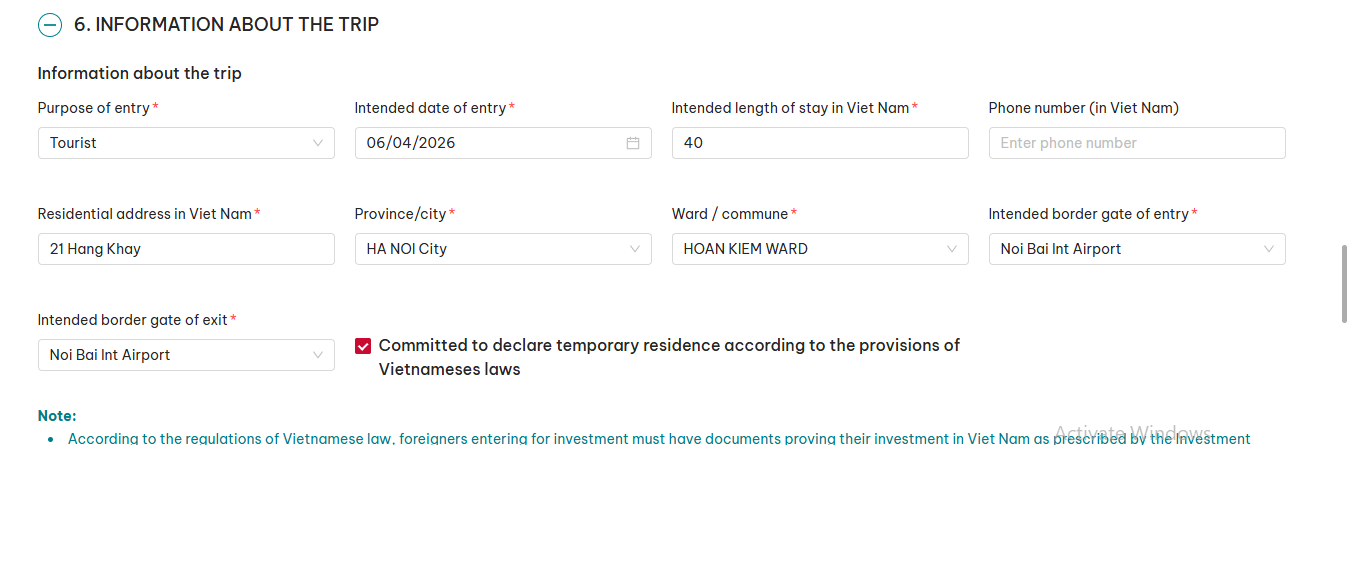1347x568 pixels.
Task: Click the Province/city dropdown chevron
Action: coord(635,249)
